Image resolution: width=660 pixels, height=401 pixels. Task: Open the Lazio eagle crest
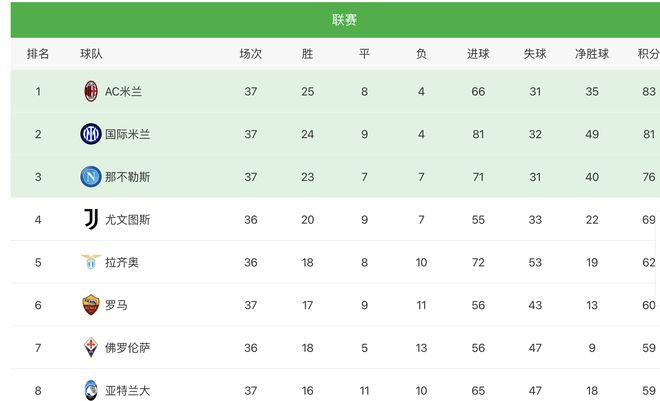(91, 262)
